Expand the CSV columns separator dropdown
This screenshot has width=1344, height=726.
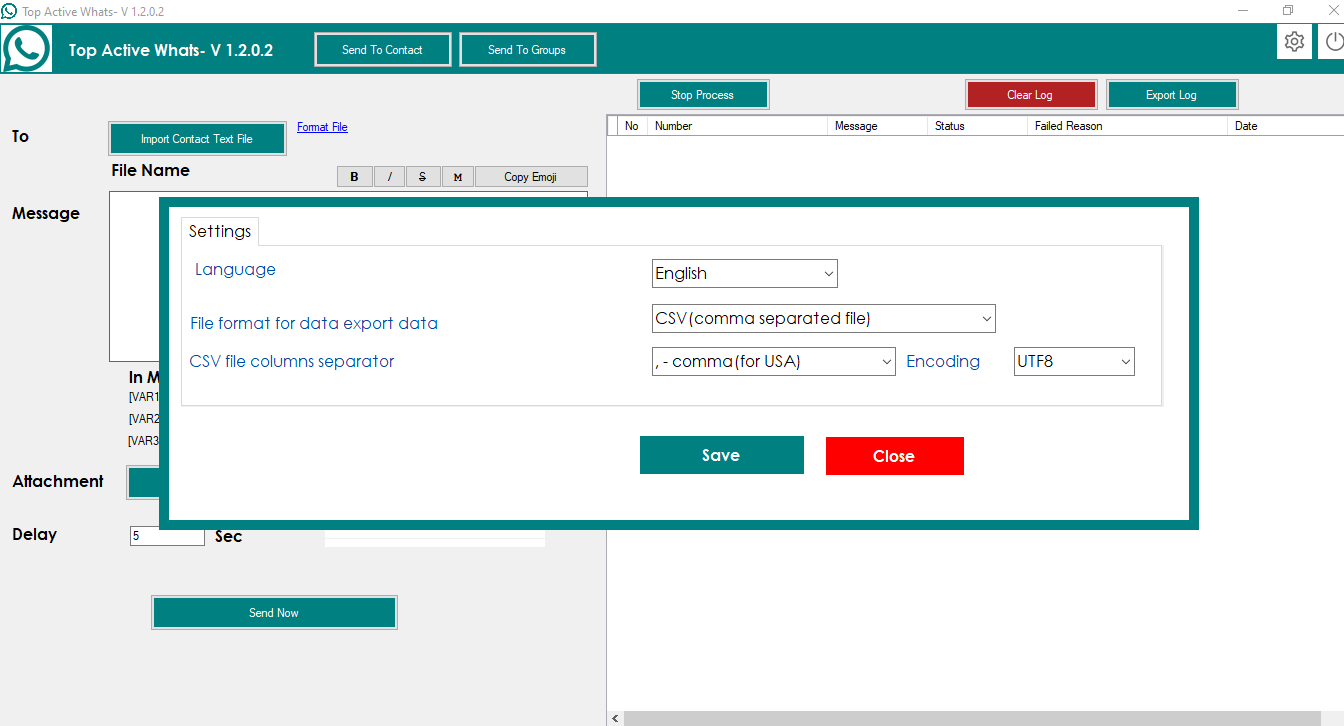[773, 361]
